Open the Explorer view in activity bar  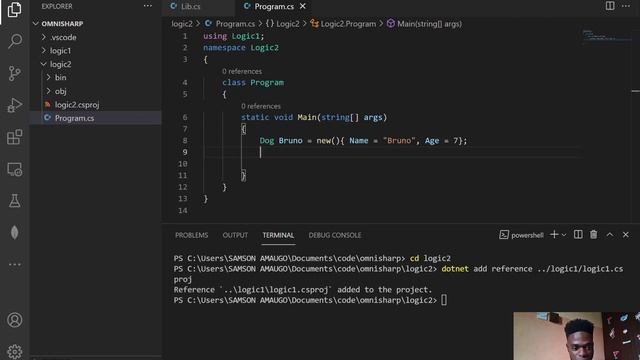(14, 9)
